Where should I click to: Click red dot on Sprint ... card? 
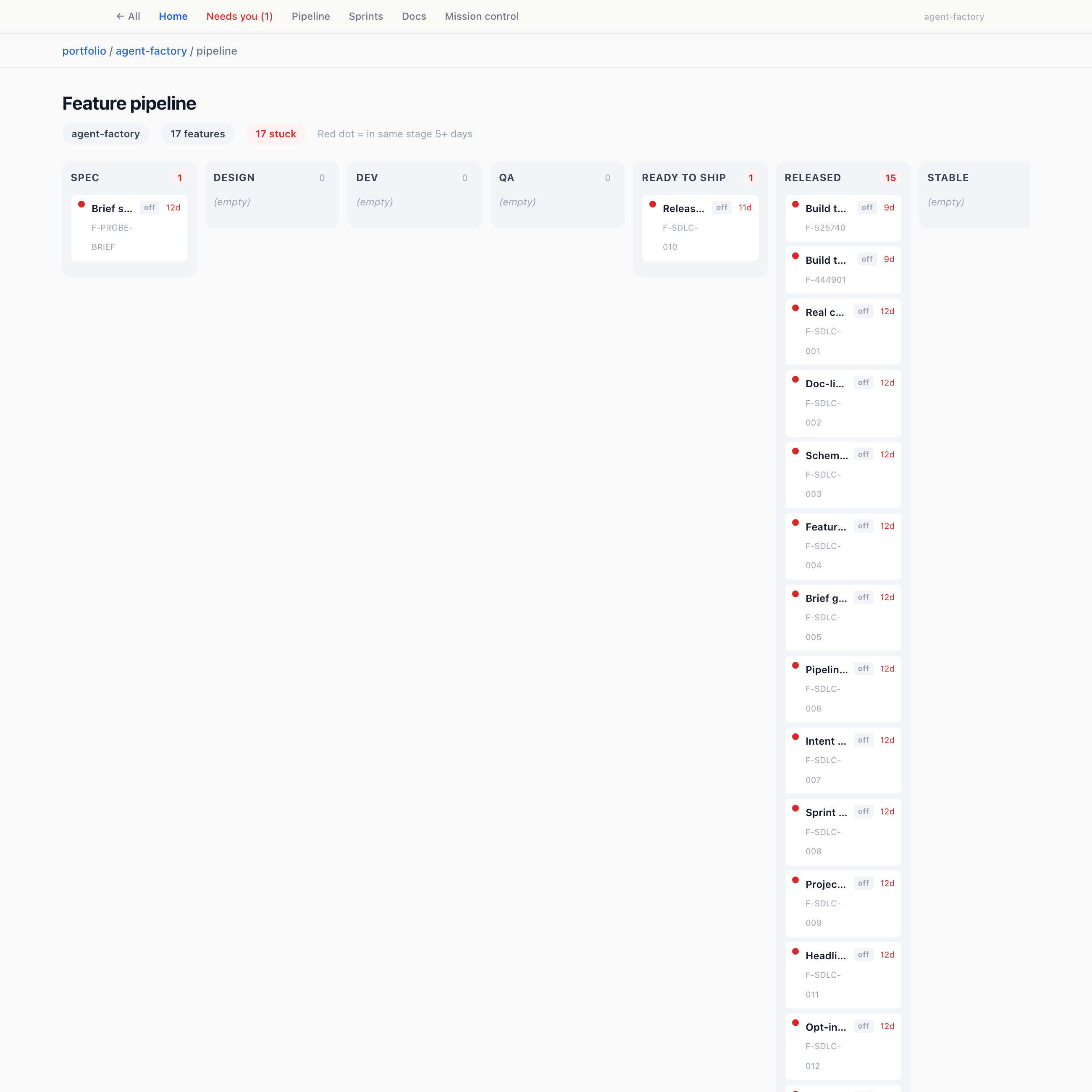795,808
